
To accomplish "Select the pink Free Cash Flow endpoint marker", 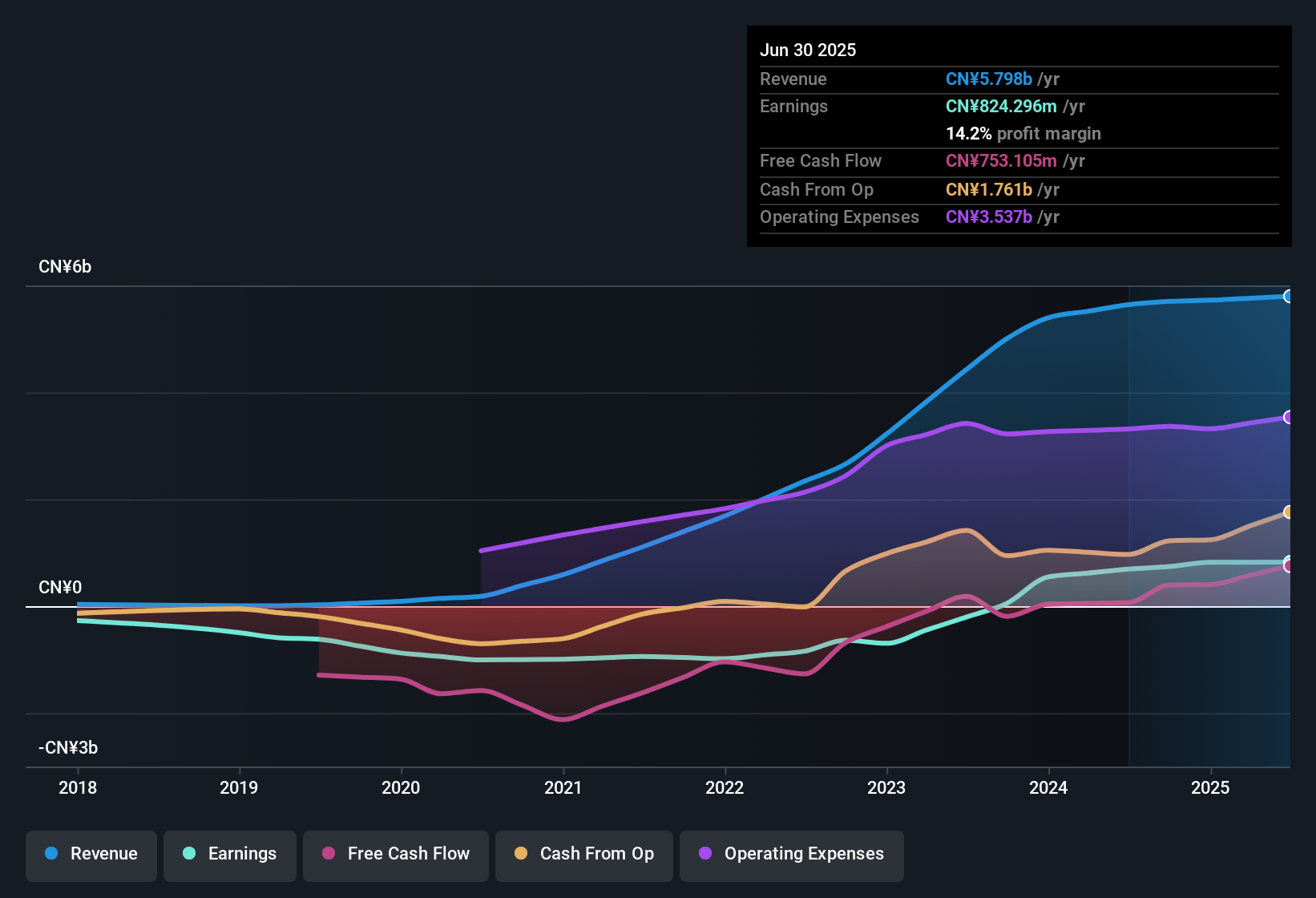I will 1288,567.
